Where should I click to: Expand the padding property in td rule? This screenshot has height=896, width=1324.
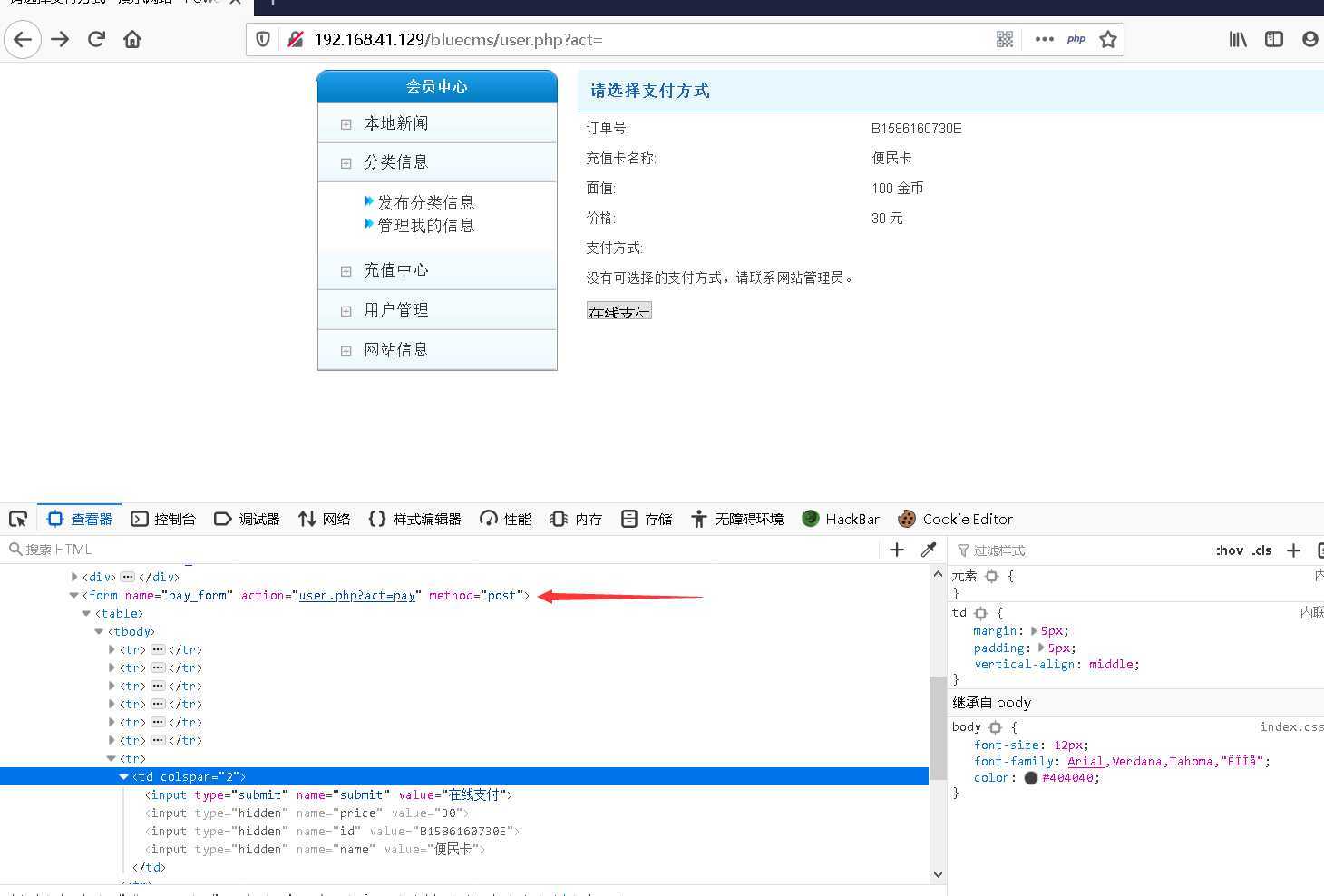1042,648
